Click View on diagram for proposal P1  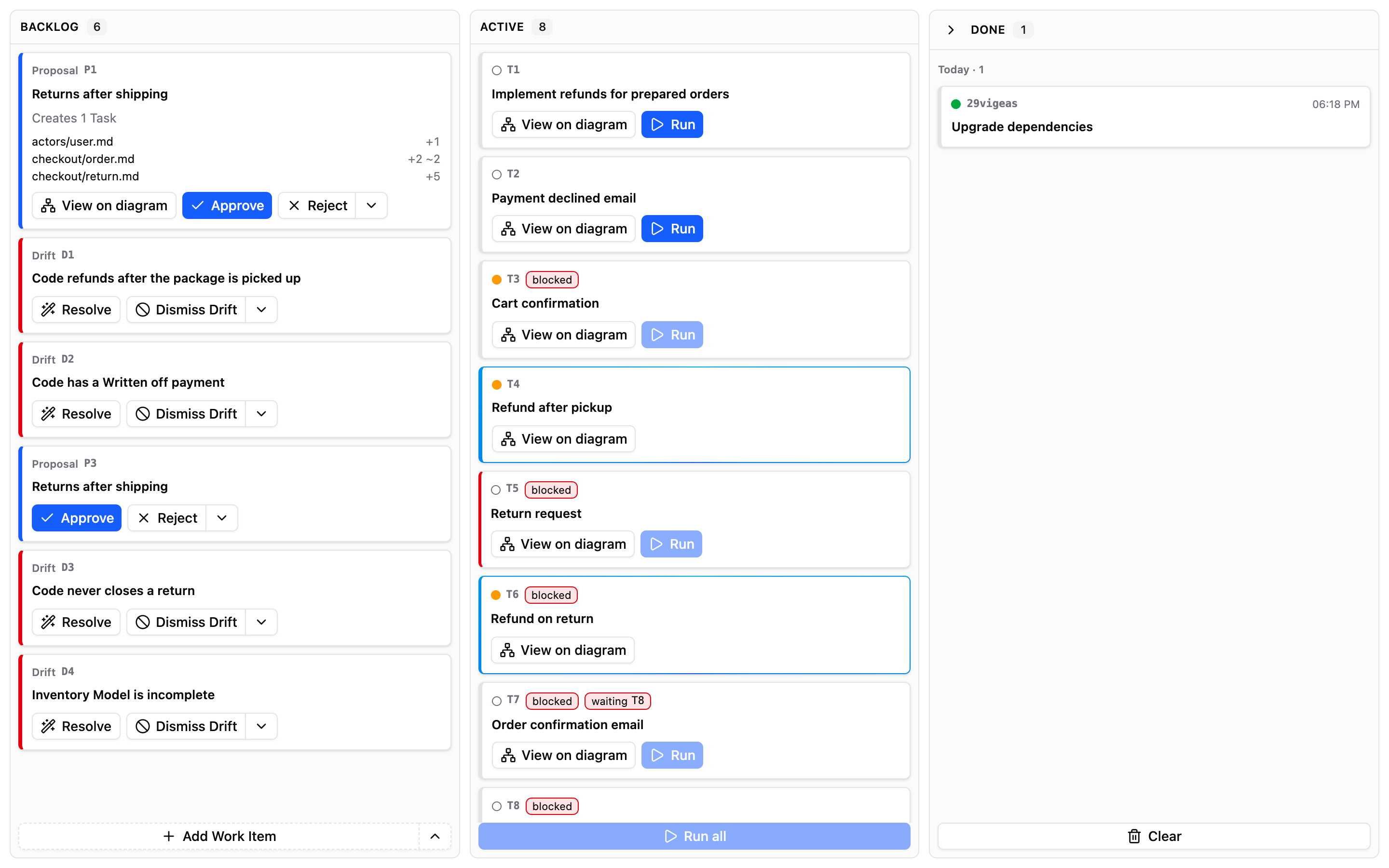point(104,205)
